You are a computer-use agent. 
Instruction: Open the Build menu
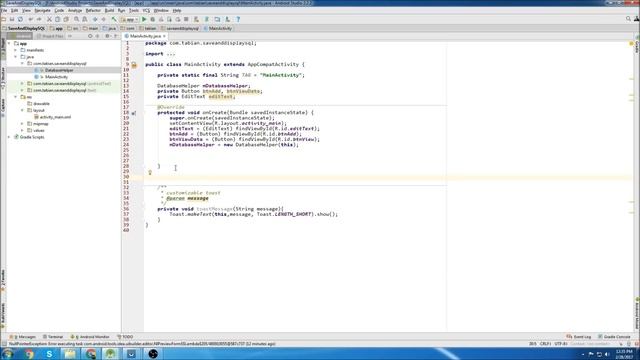109,10
